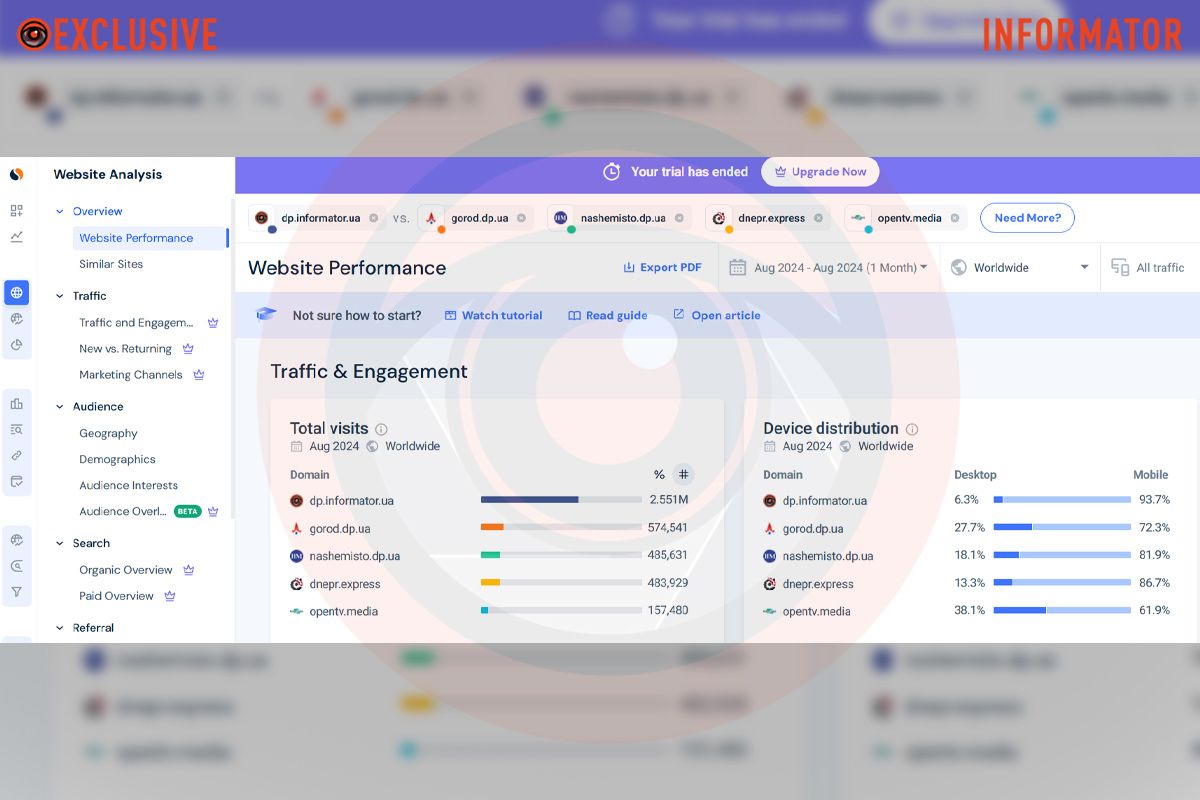Switch Total visits to percent view
1200x800 pixels.
659,475
